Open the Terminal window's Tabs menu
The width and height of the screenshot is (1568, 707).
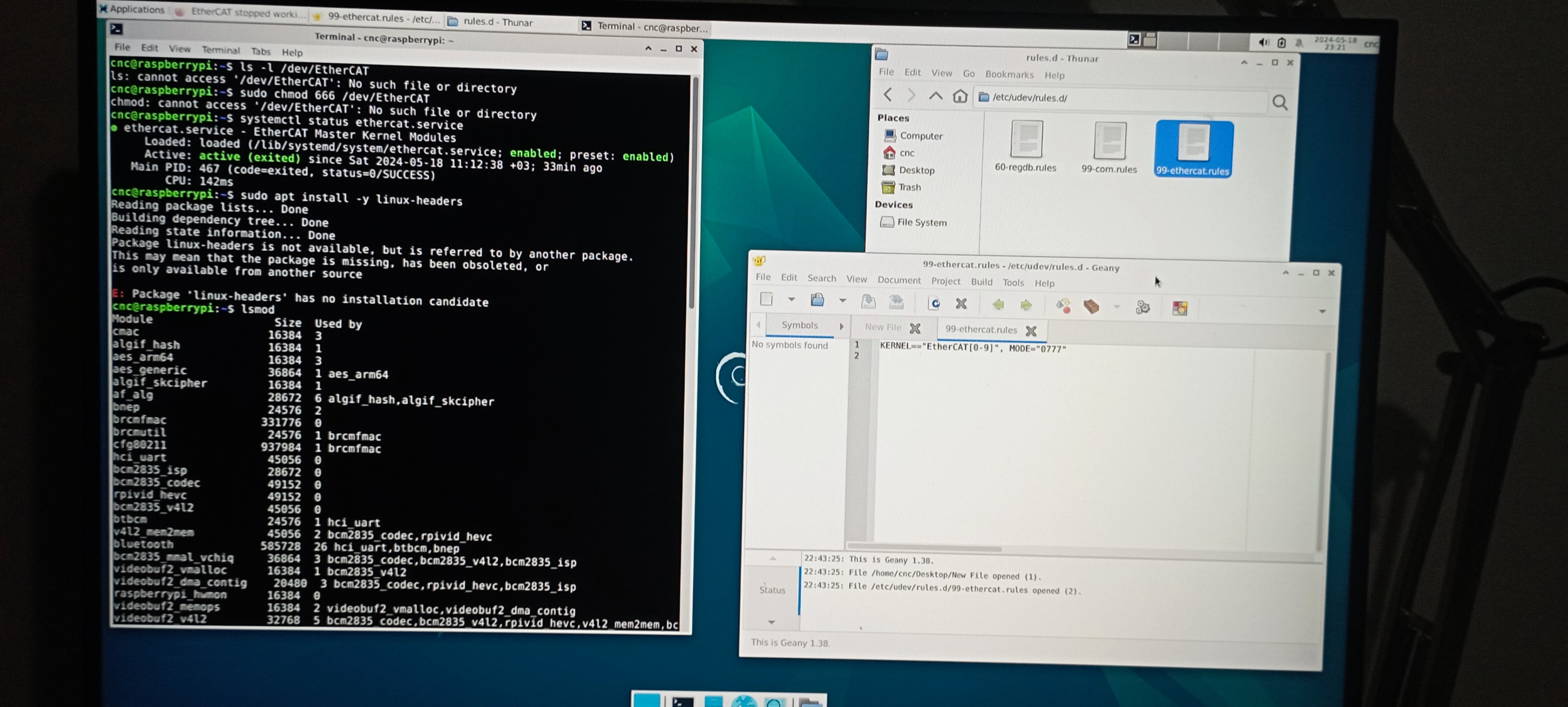click(x=261, y=51)
